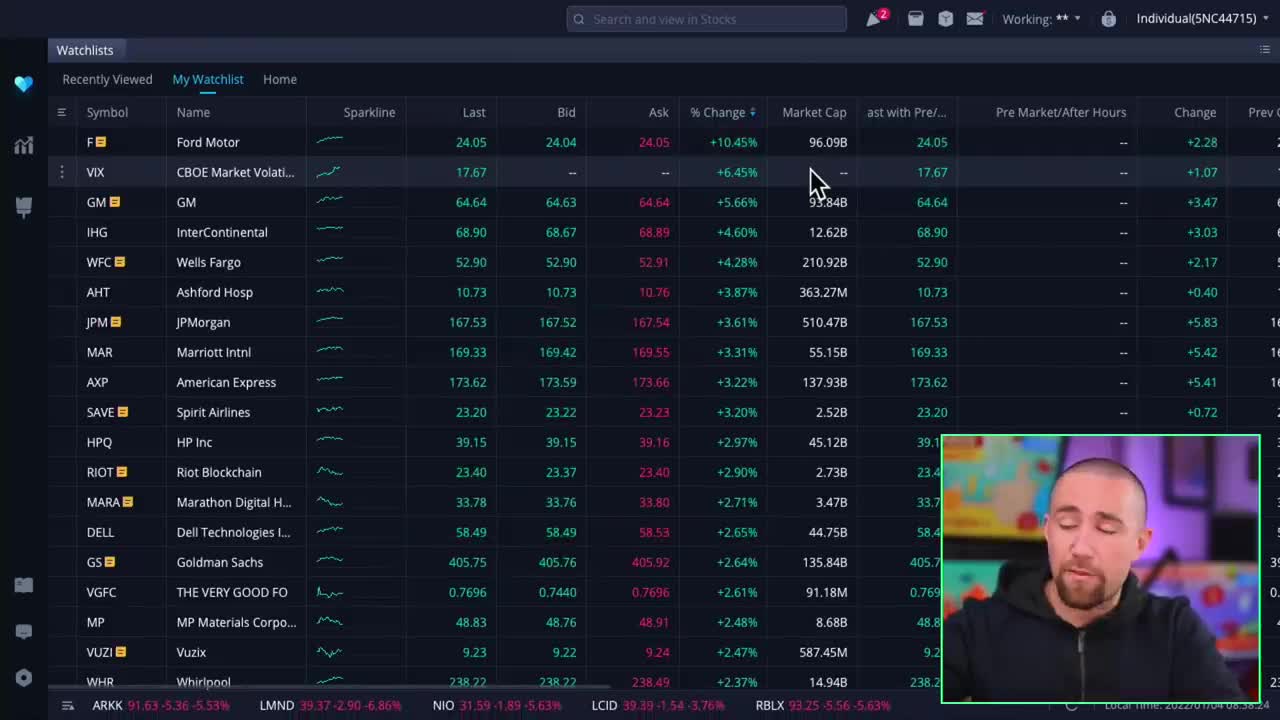
Task: Select the Spirit Airlines name
Action: coord(213,412)
